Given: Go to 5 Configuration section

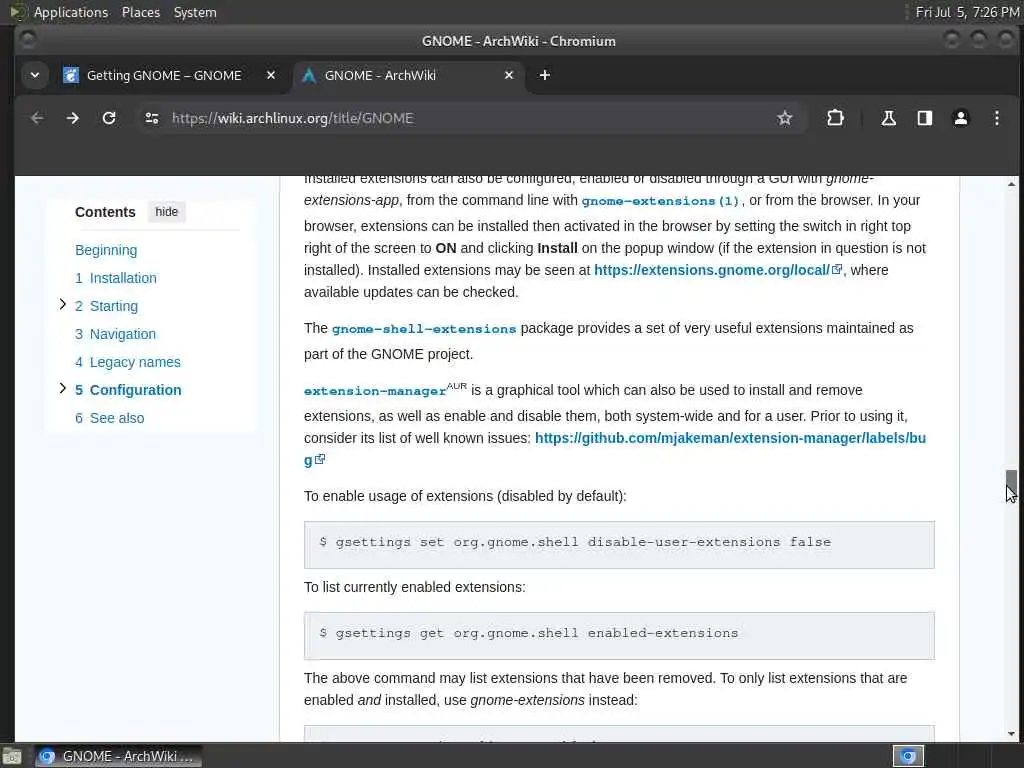Looking at the screenshot, I should coord(128,391).
